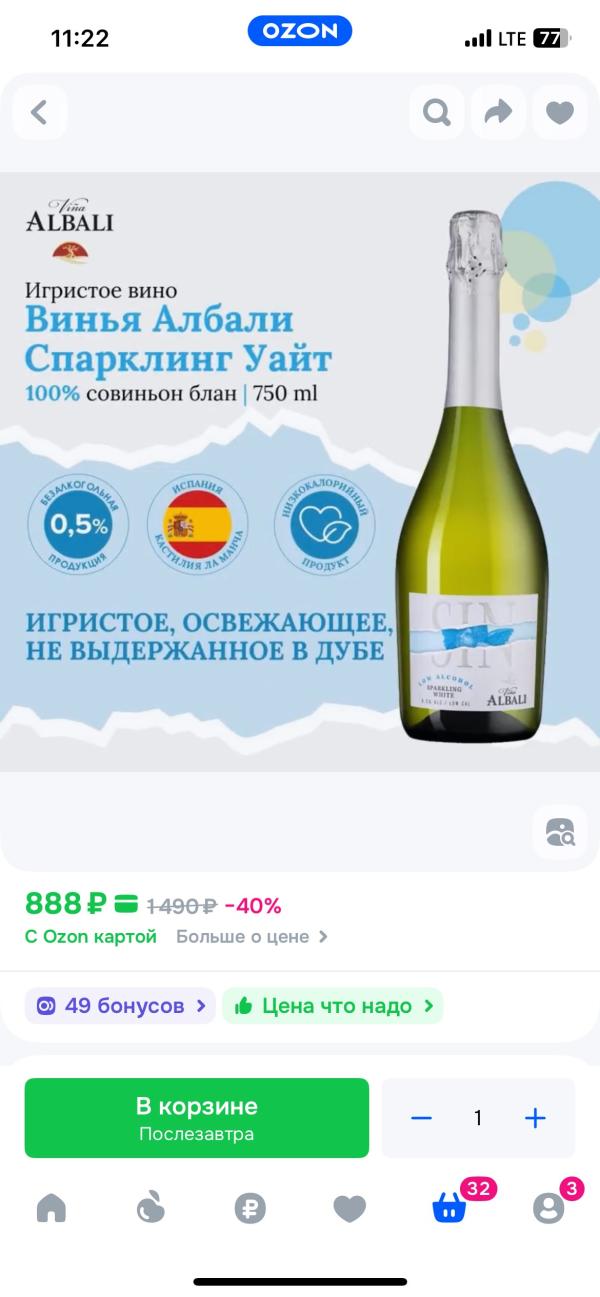This screenshot has height=1297, width=600.
Task: Open 'Цена что надо' badge
Action: point(333,1006)
